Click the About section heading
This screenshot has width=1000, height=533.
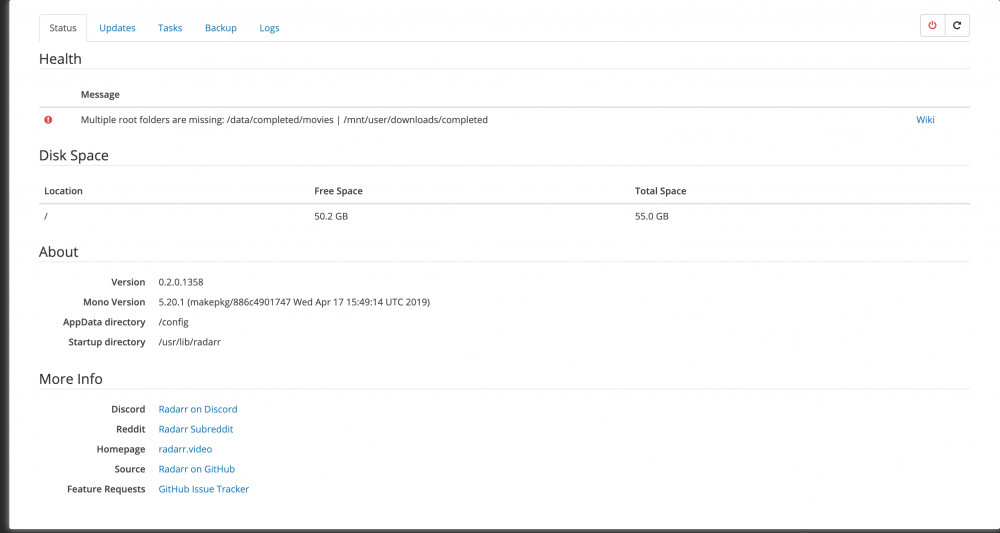(x=59, y=252)
